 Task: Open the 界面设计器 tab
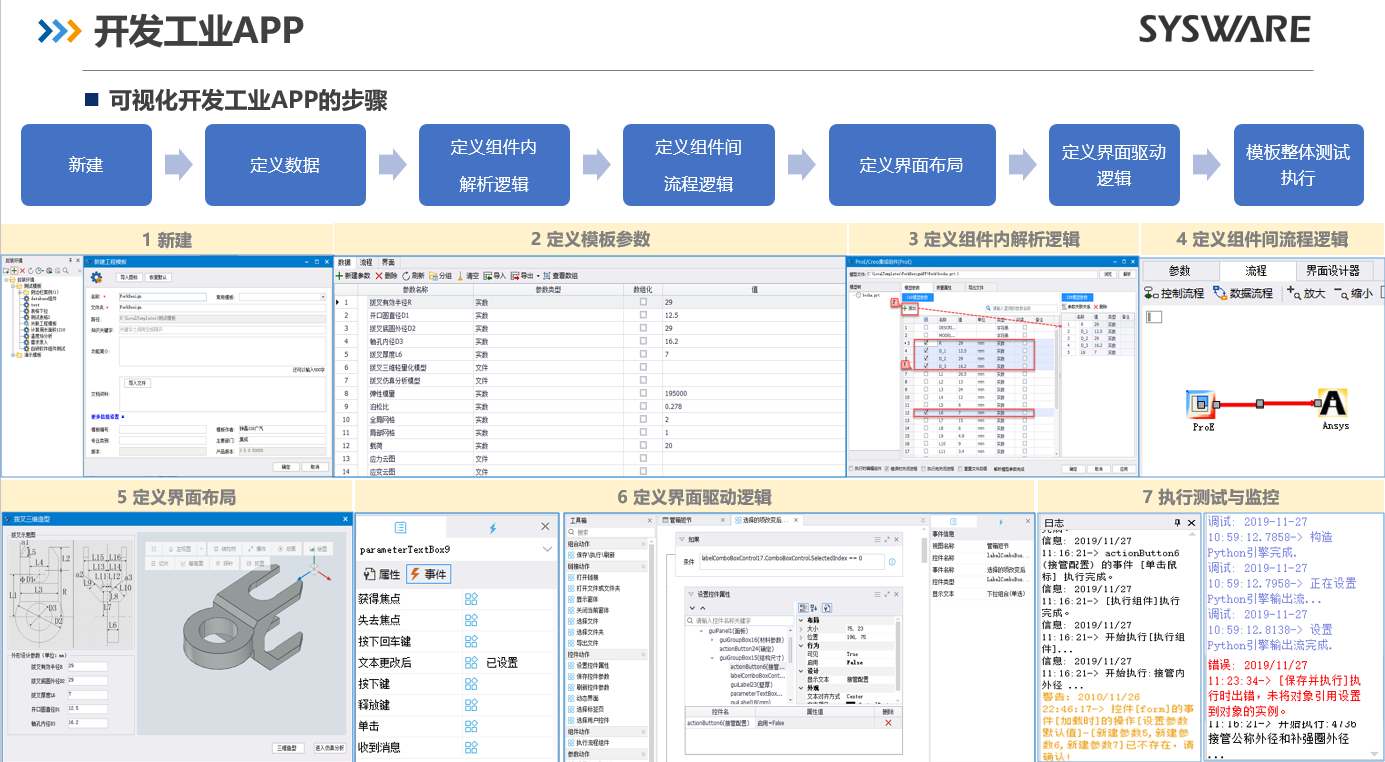coord(1333,270)
